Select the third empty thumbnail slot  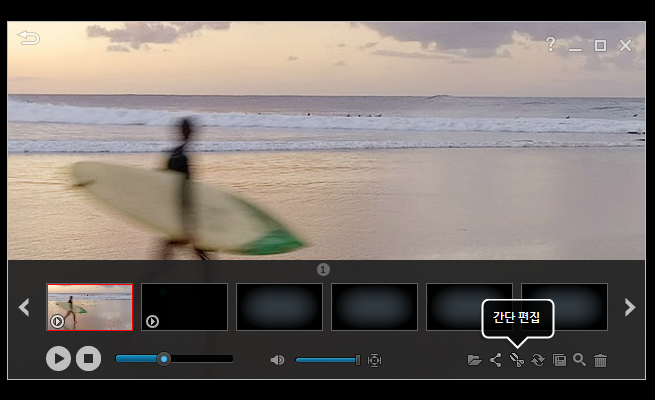click(x=279, y=307)
